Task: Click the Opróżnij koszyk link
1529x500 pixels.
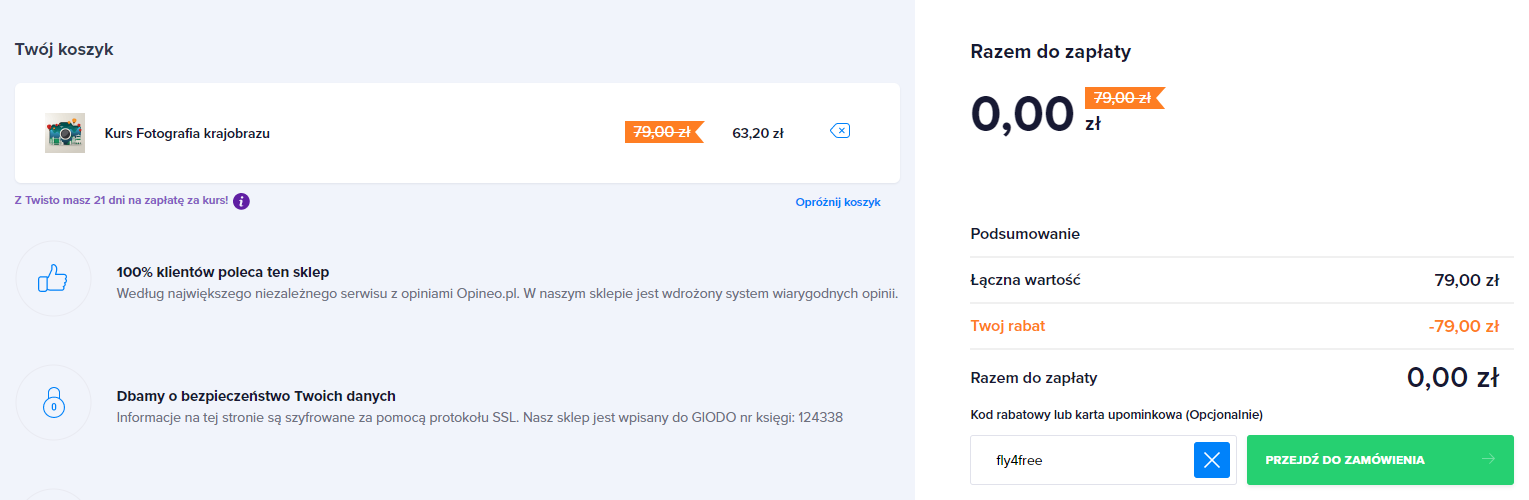Action: (838, 202)
